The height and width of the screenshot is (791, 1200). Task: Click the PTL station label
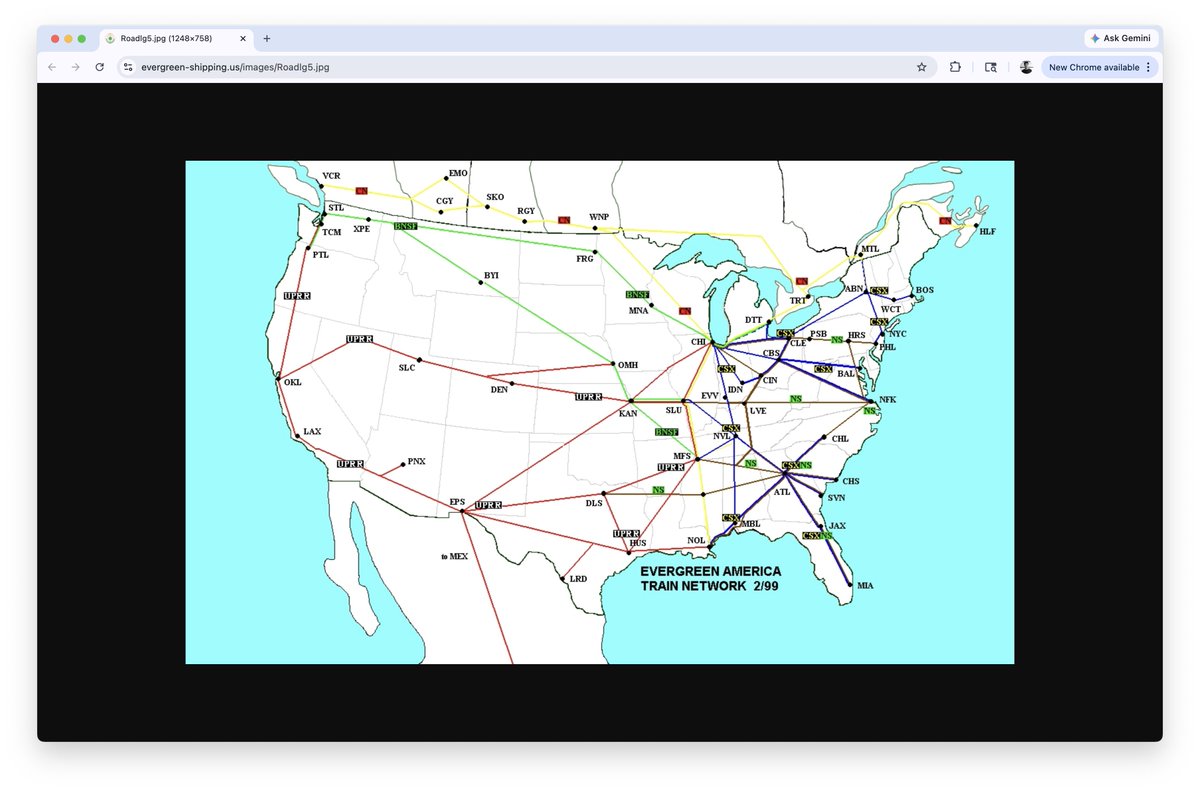(x=320, y=255)
